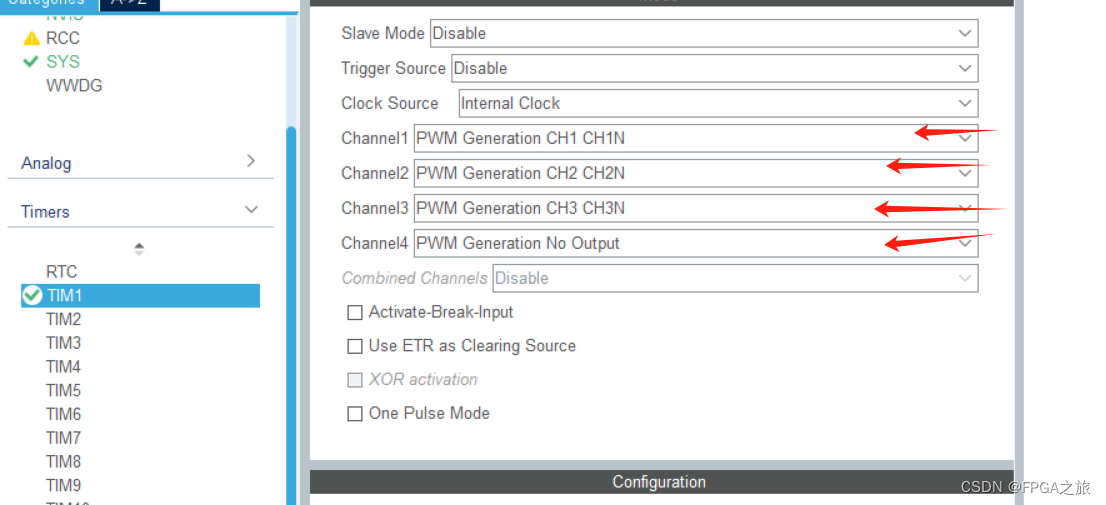The image size is (1106, 505).
Task: Select TIM6 in the Timers list
Action: tap(63, 414)
